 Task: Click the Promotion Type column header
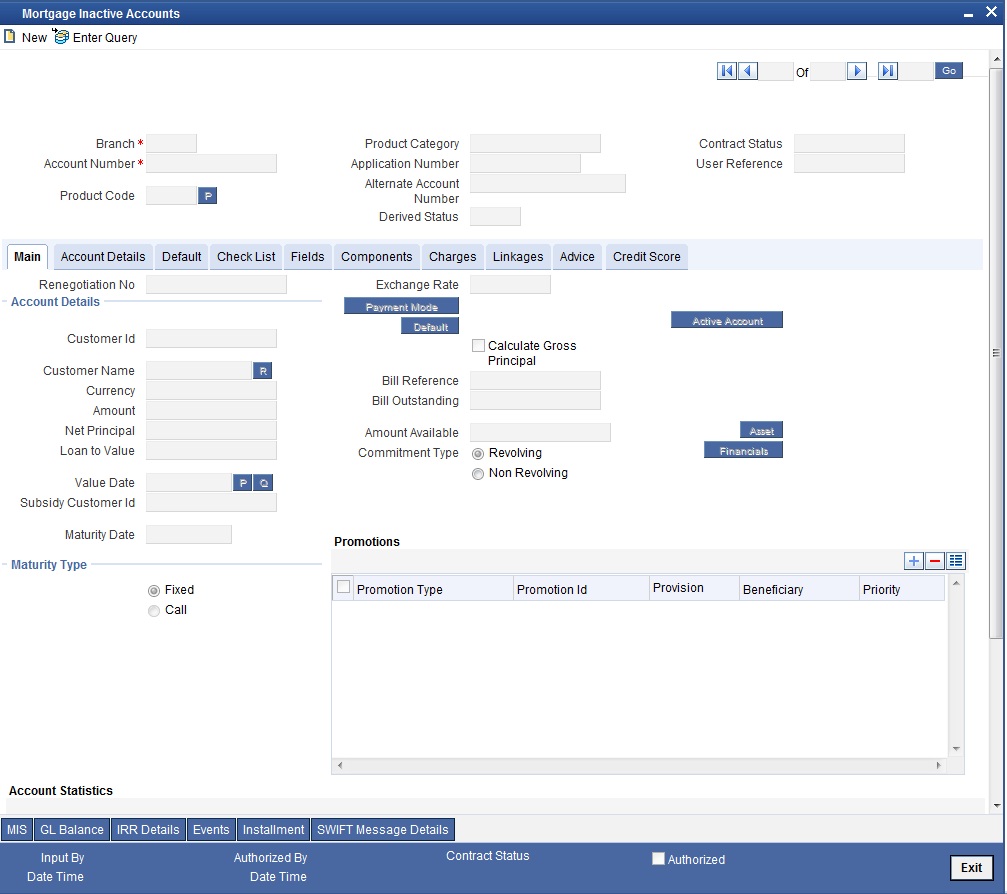[433, 589]
